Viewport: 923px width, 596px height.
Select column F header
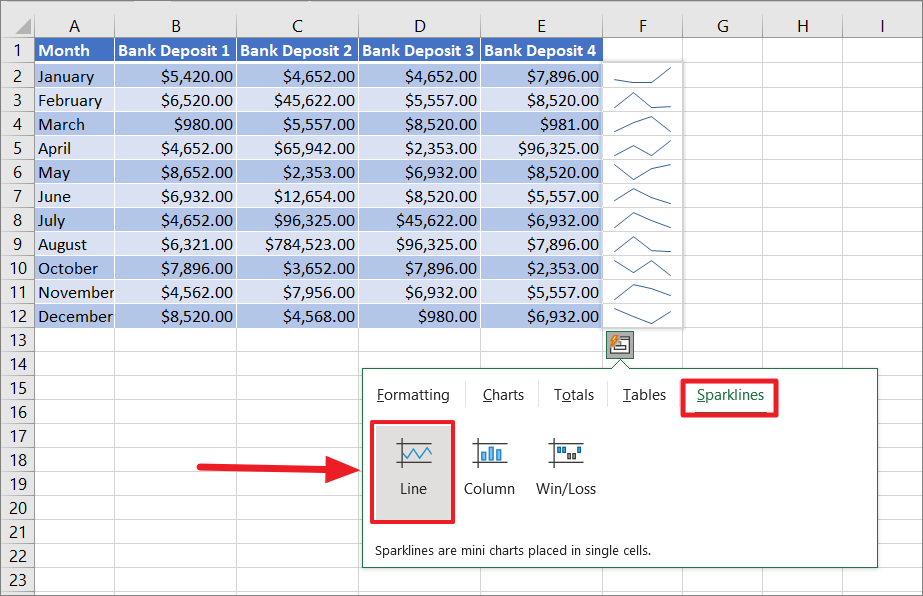(x=642, y=26)
